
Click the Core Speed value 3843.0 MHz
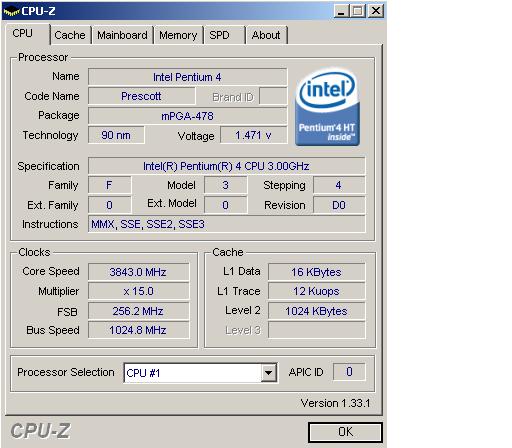(x=138, y=272)
